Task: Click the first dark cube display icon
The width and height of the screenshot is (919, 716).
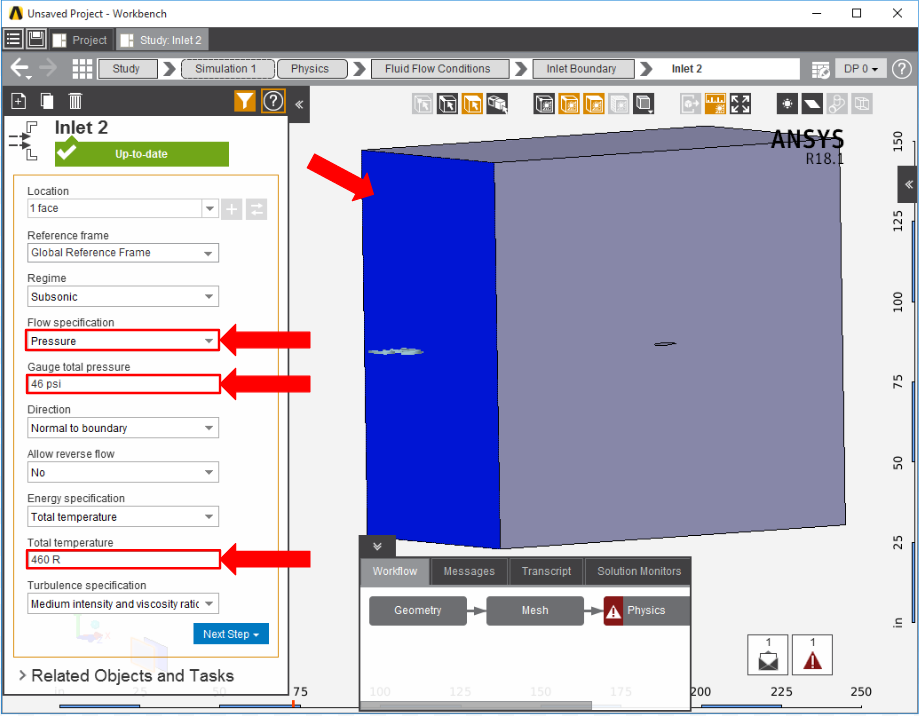Action: coord(544,104)
